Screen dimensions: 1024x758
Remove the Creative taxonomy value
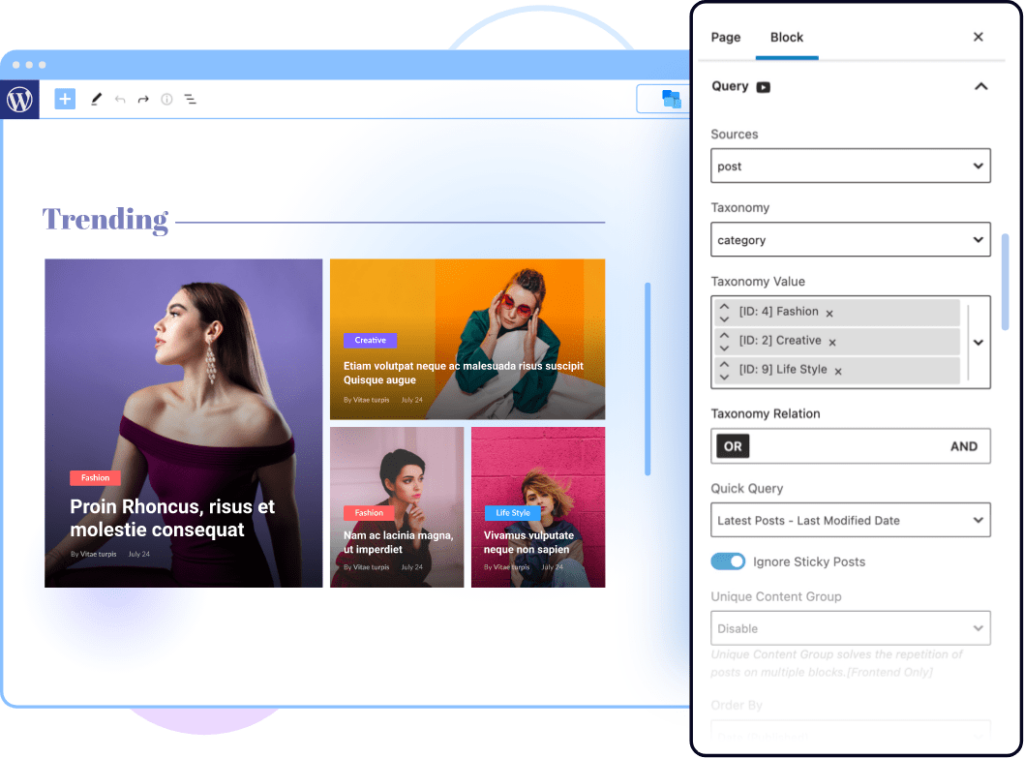coord(832,343)
